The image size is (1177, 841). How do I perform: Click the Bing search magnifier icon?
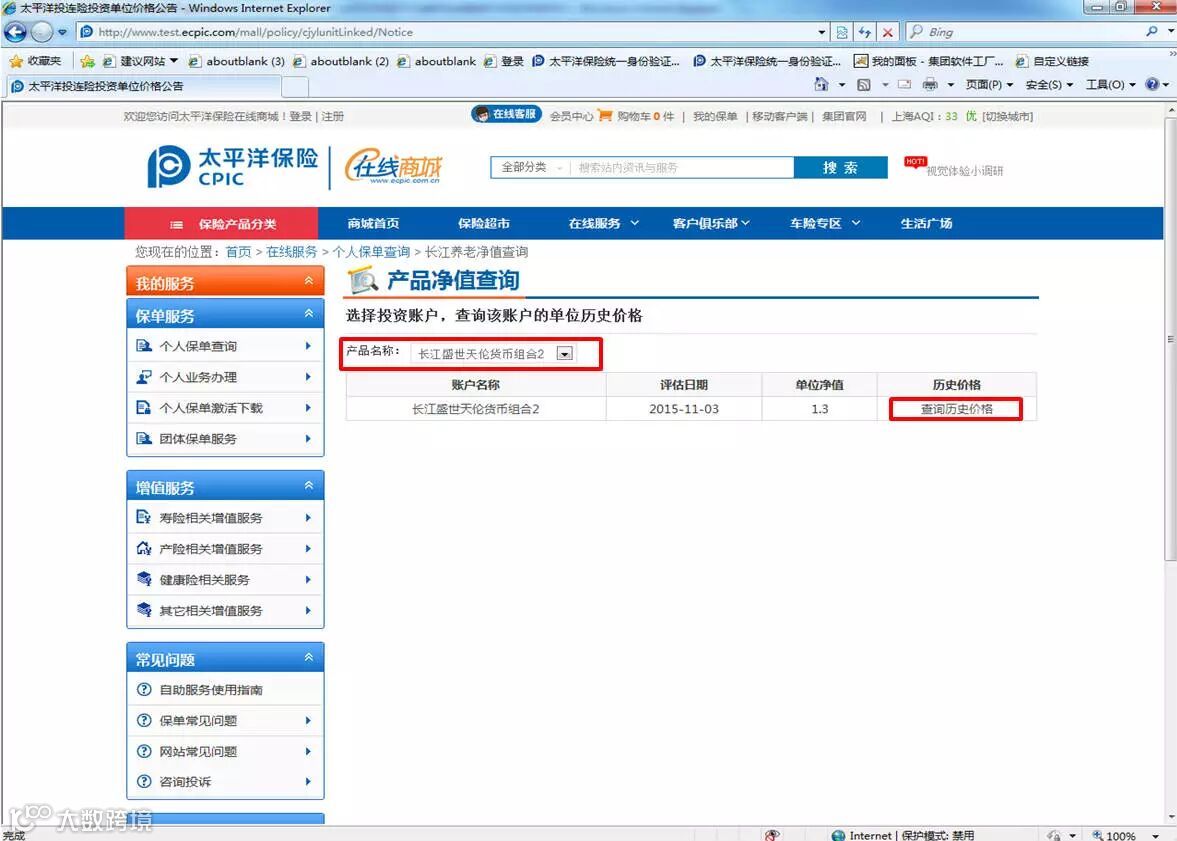click(x=1151, y=32)
